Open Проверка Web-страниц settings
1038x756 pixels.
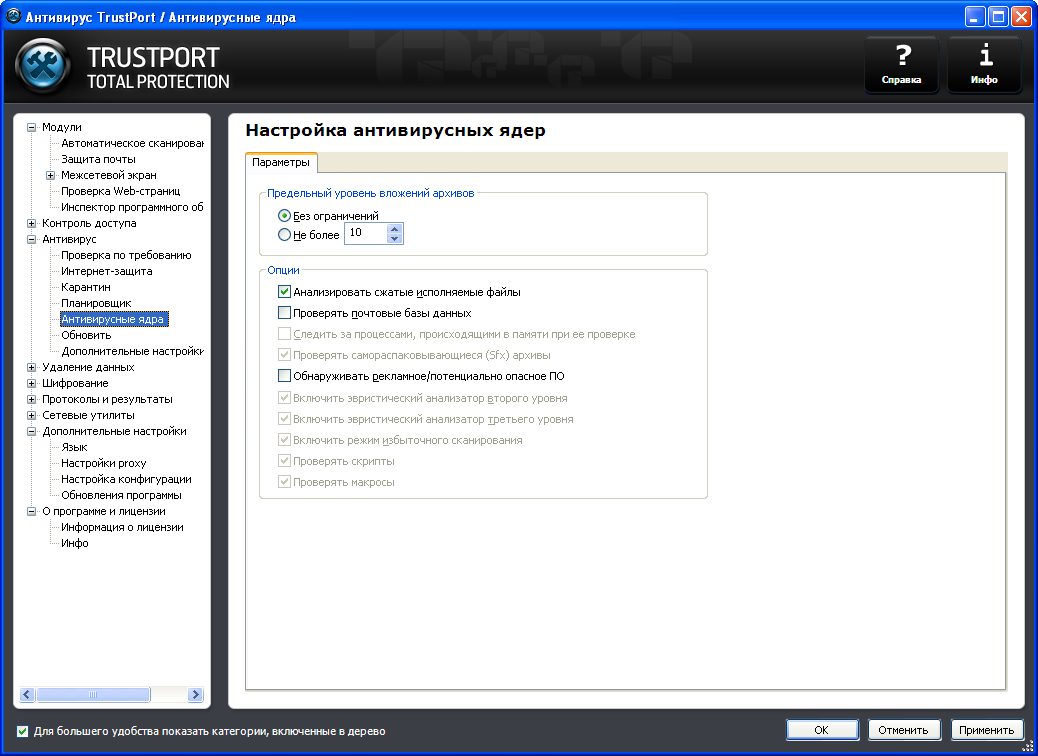pos(120,191)
